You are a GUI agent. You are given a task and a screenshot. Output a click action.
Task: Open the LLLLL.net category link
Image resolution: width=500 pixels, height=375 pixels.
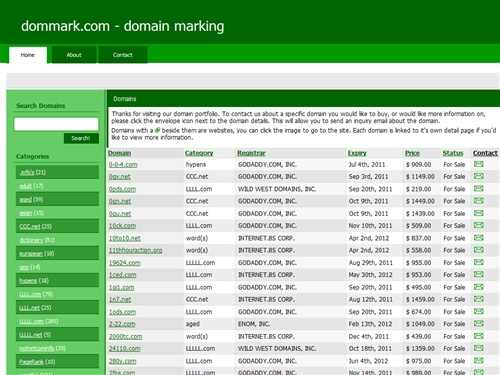click(x=30, y=335)
